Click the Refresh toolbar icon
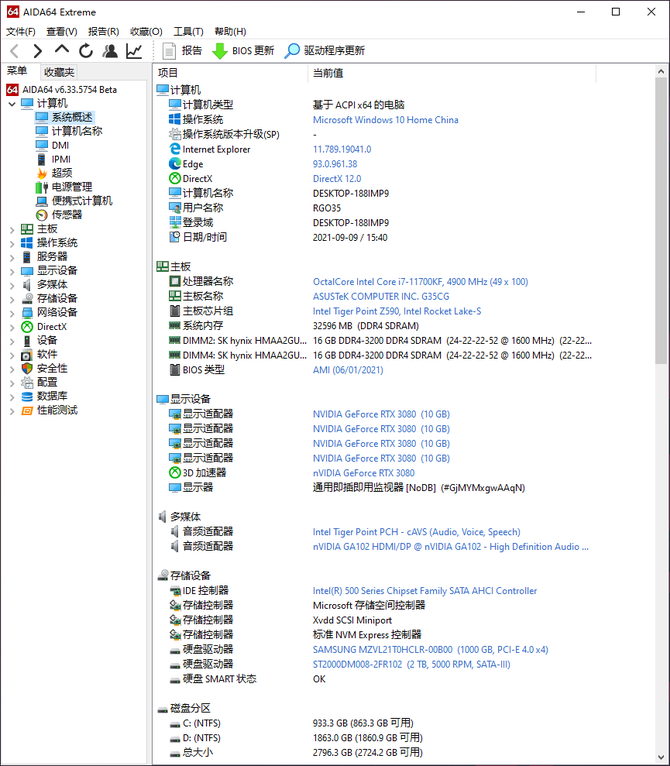Image resolution: width=670 pixels, height=766 pixels. pyautogui.click(x=86, y=50)
